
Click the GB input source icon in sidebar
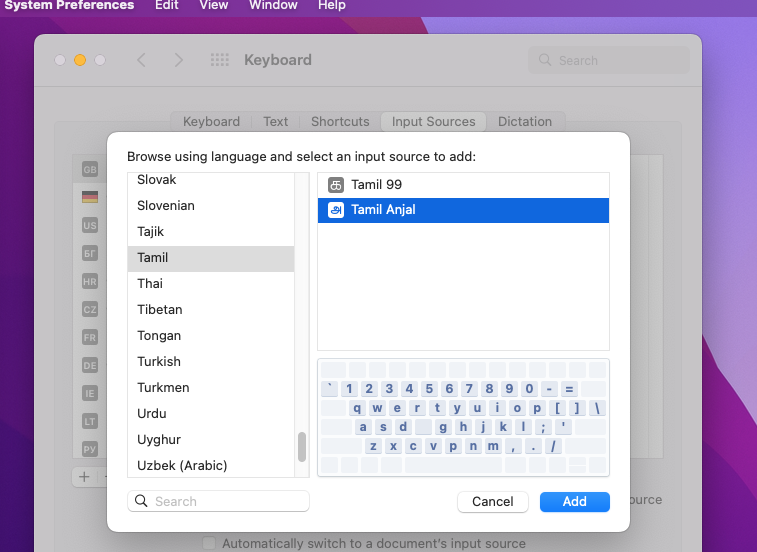click(90, 170)
